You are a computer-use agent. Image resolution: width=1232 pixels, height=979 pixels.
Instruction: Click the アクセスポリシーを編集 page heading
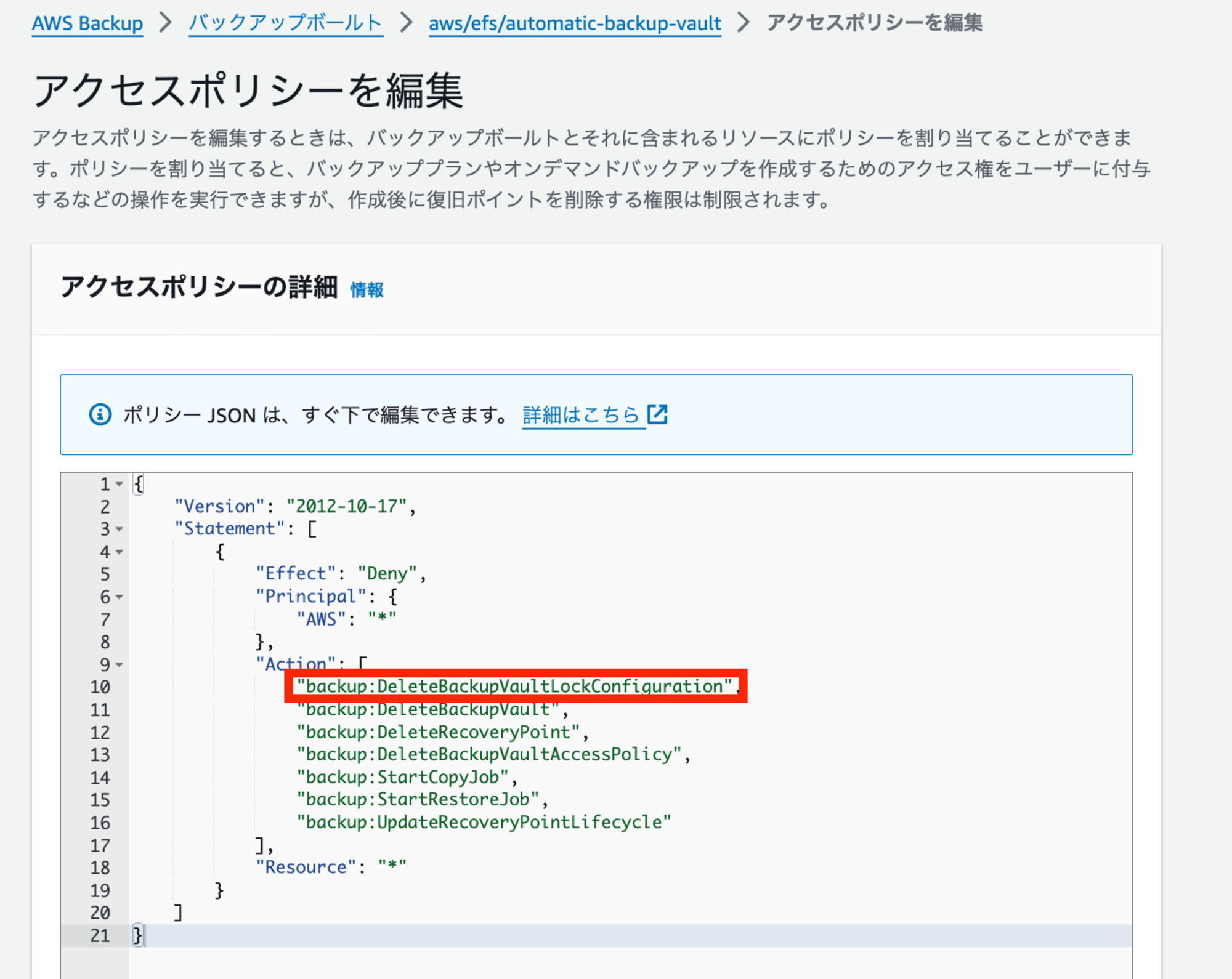click(x=248, y=90)
